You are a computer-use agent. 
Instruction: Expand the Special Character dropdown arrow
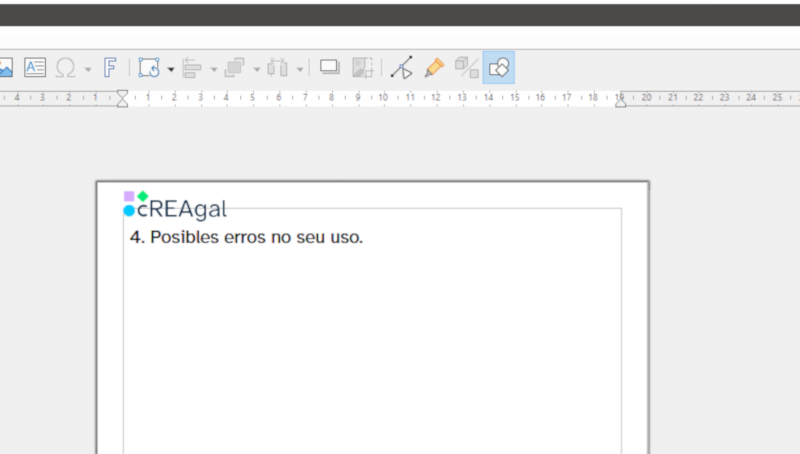pos(87,69)
